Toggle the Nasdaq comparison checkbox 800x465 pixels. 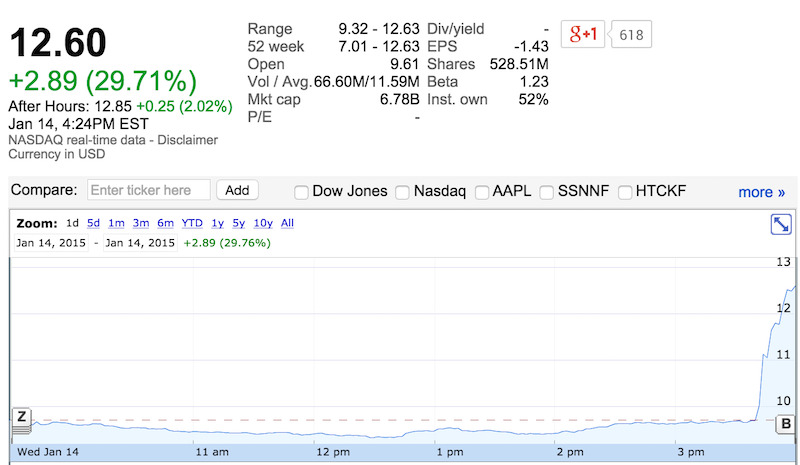pos(402,192)
